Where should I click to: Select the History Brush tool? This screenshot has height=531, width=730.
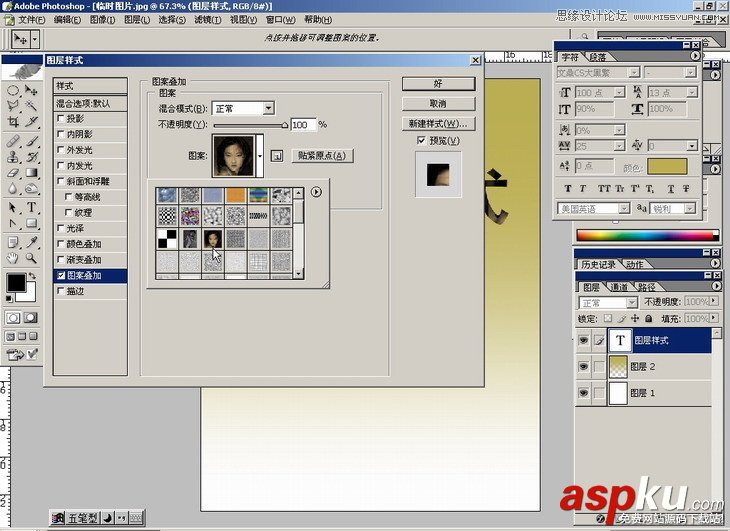point(31,157)
